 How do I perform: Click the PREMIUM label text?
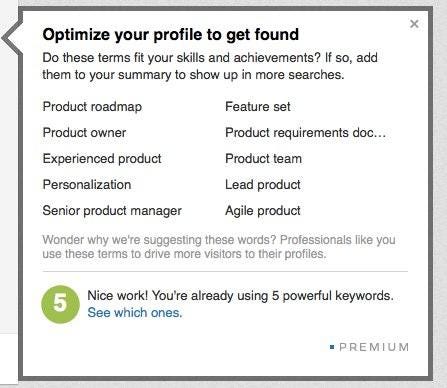click(x=374, y=347)
